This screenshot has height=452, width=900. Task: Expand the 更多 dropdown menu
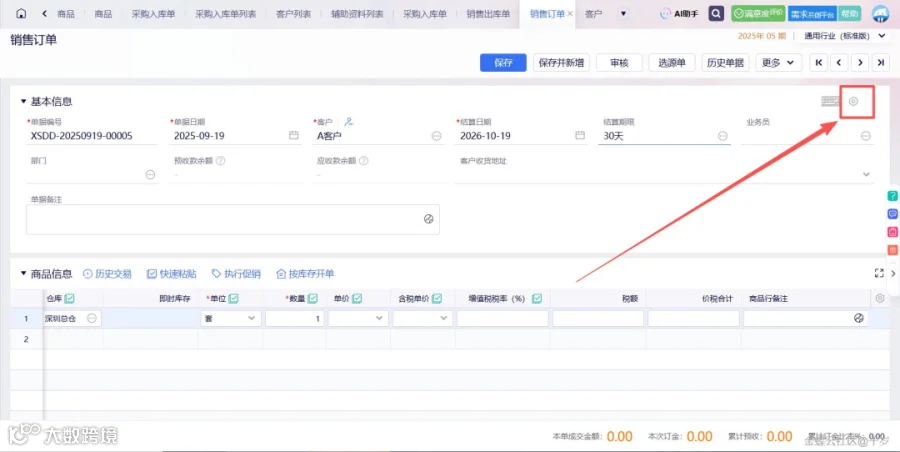pyautogui.click(x=778, y=63)
